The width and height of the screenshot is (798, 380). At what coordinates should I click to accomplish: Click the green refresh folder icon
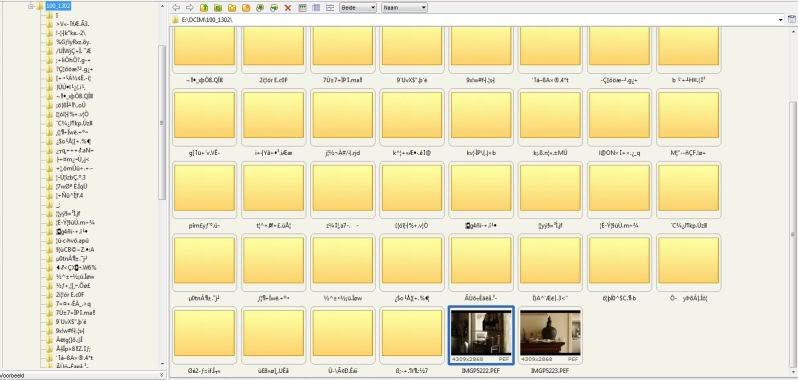218,8
